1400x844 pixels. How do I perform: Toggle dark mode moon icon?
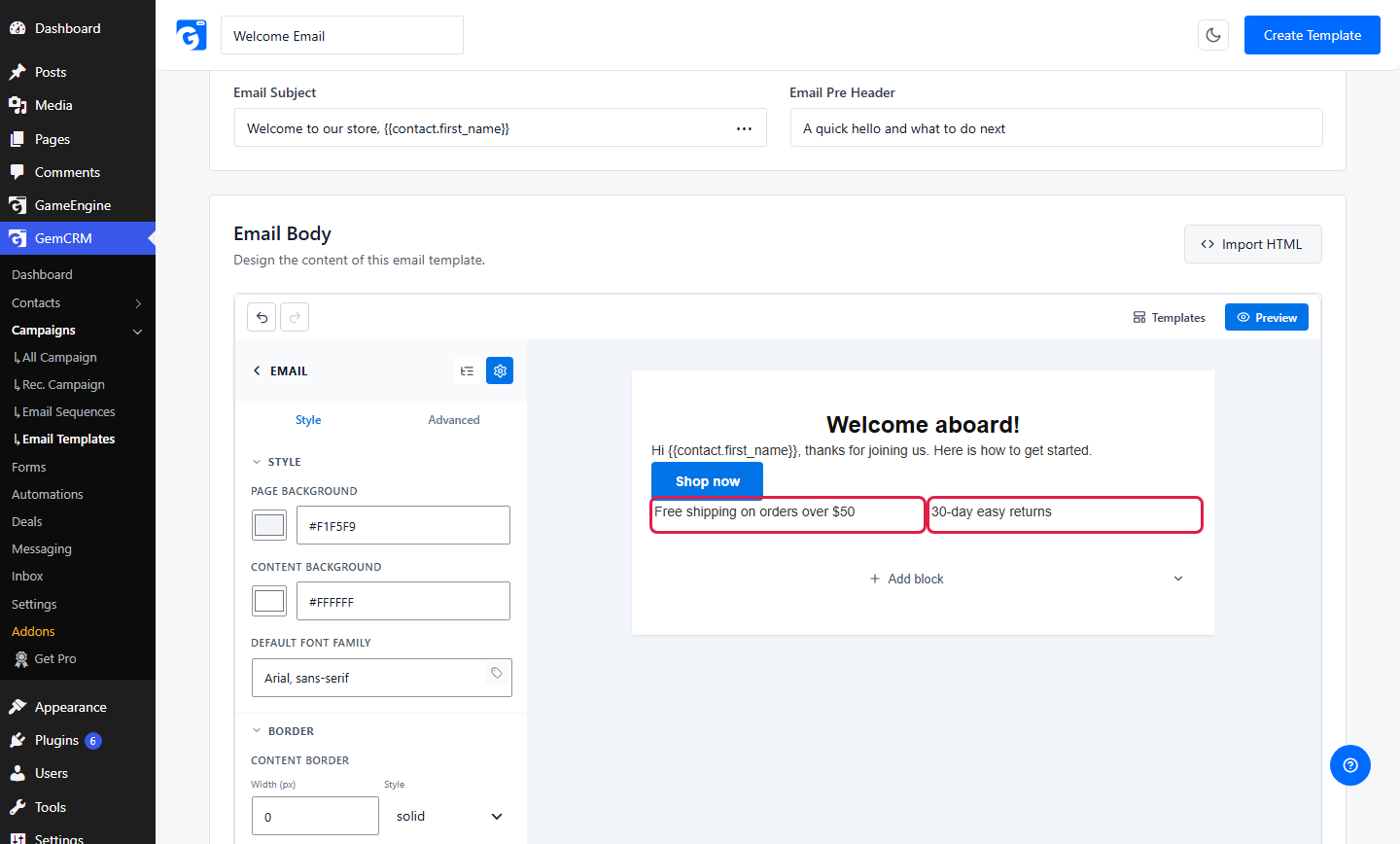(x=1213, y=35)
